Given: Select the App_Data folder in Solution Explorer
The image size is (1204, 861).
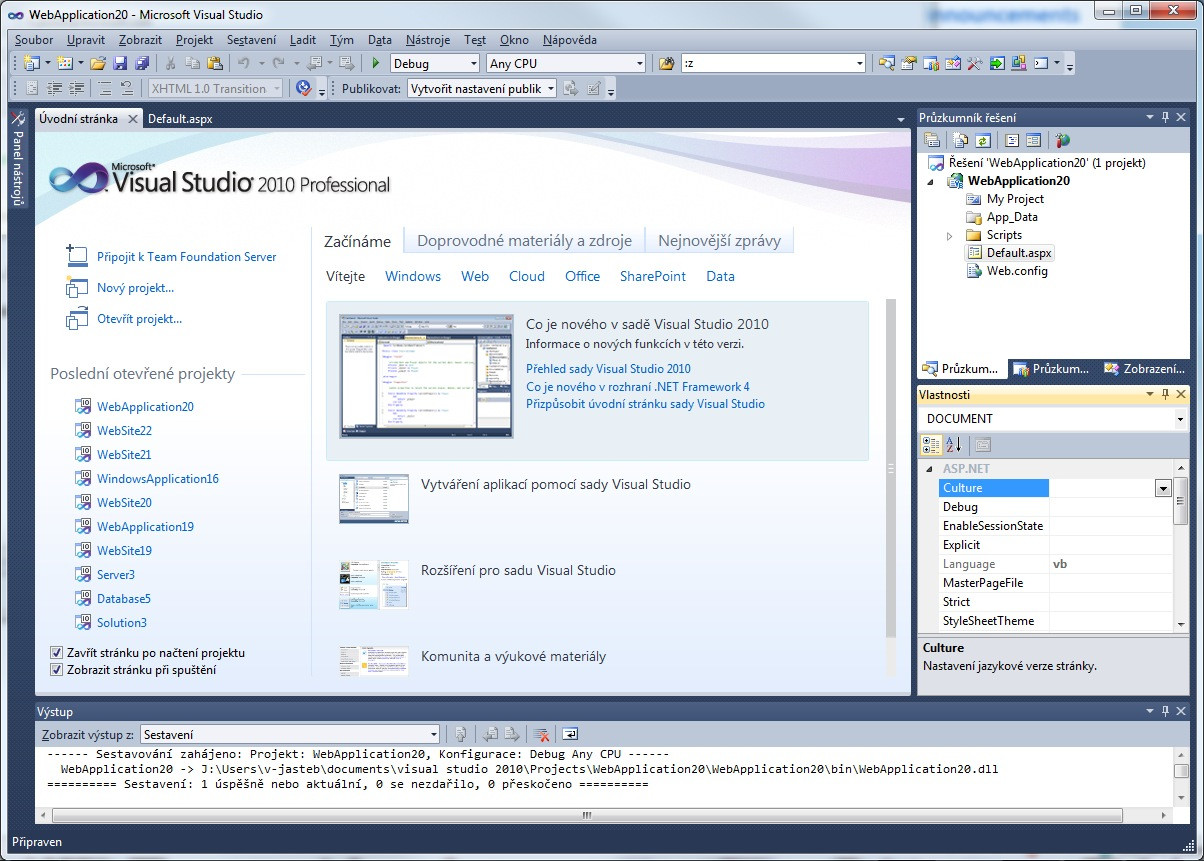Looking at the screenshot, I should point(1012,217).
